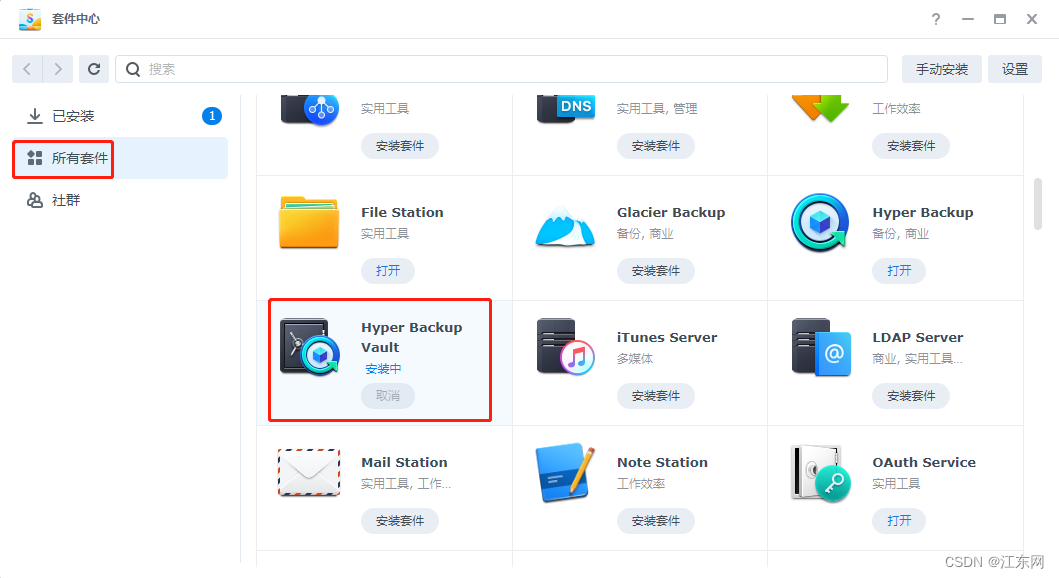Select 社群 in the sidebar
Image resolution: width=1059 pixels, height=578 pixels.
point(120,200)
